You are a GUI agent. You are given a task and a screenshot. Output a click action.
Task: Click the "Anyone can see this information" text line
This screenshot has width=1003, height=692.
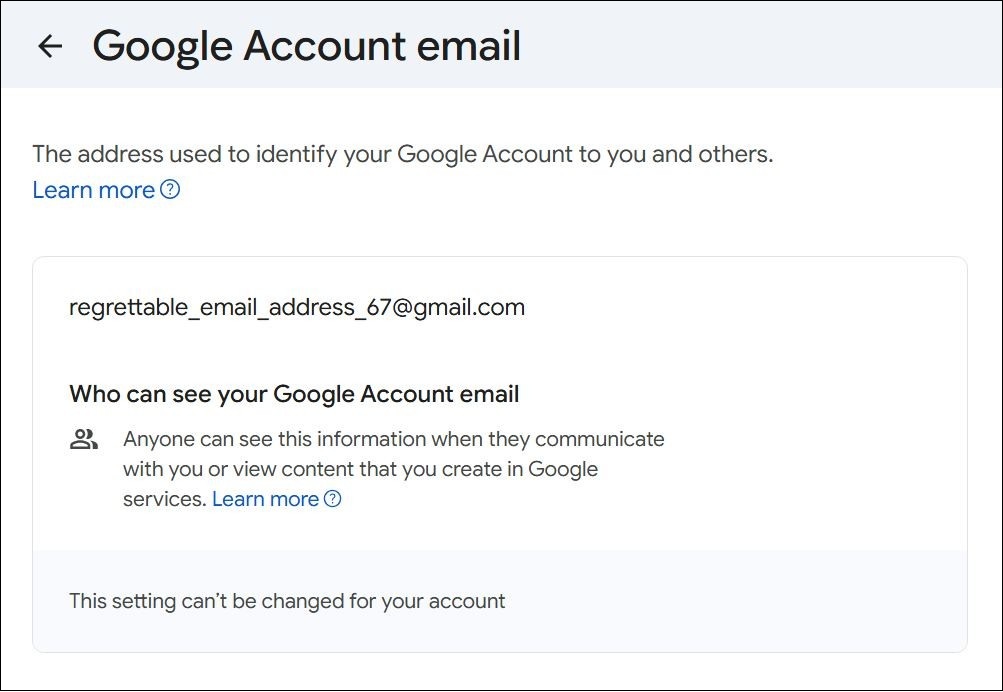(x=393, y=439)
